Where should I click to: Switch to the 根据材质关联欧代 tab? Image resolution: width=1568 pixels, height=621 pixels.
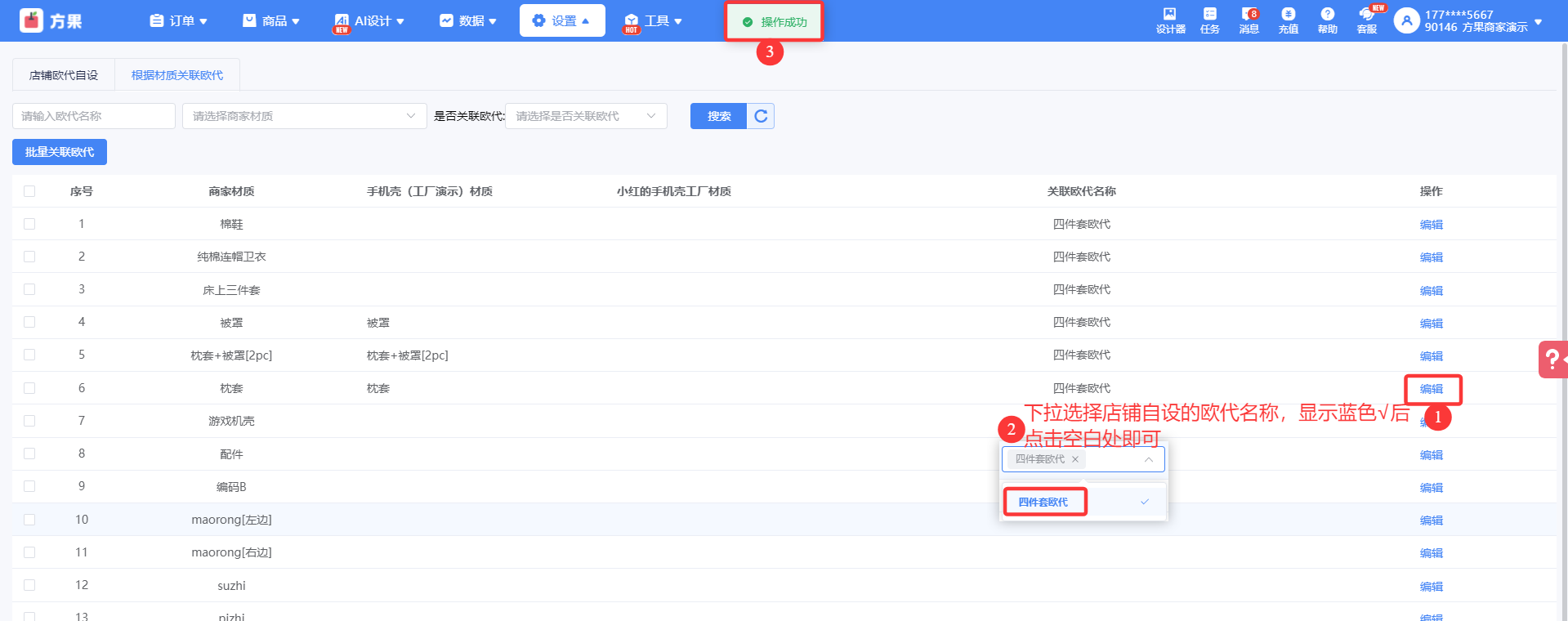177,75
